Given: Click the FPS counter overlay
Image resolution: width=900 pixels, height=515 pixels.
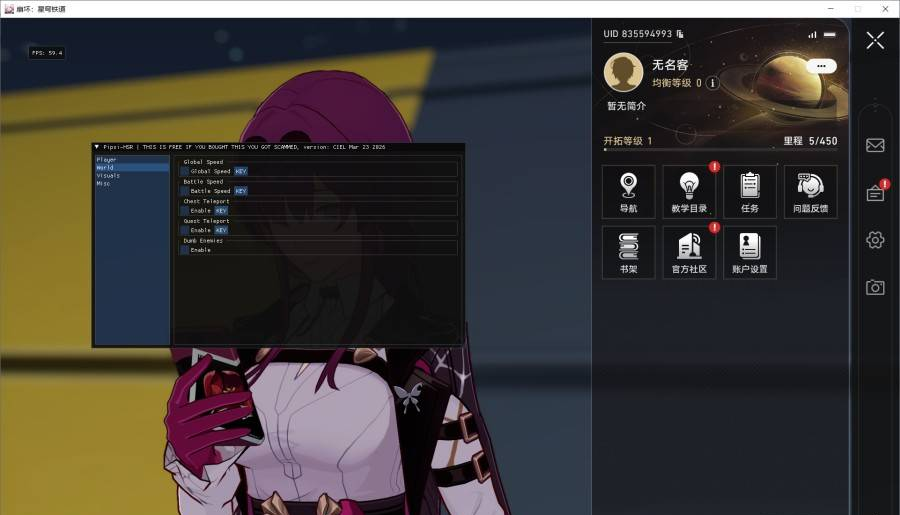Looking at the screenshot, I should point(47,53).
